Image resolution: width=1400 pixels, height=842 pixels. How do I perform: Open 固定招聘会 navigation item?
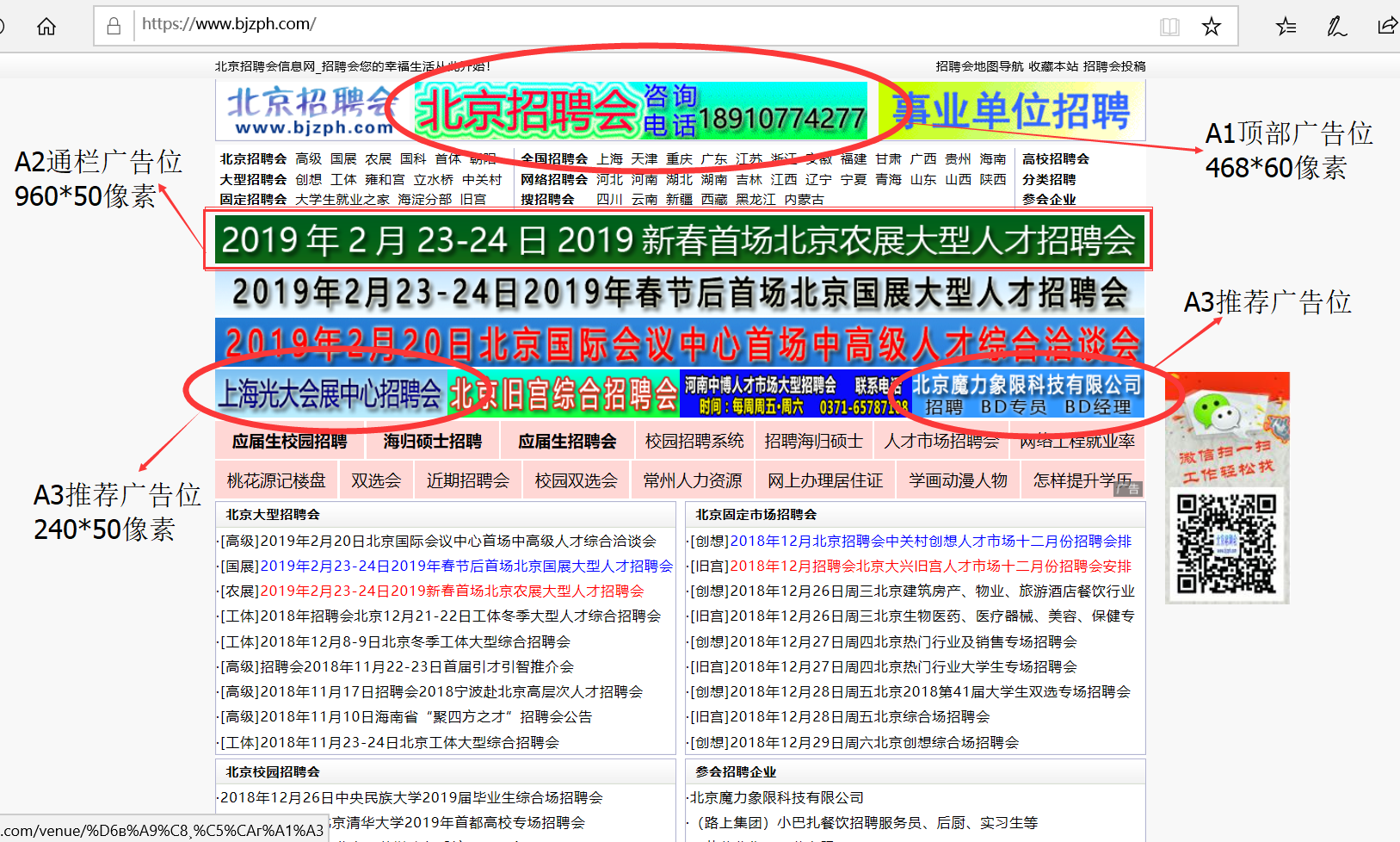(253, 200)
